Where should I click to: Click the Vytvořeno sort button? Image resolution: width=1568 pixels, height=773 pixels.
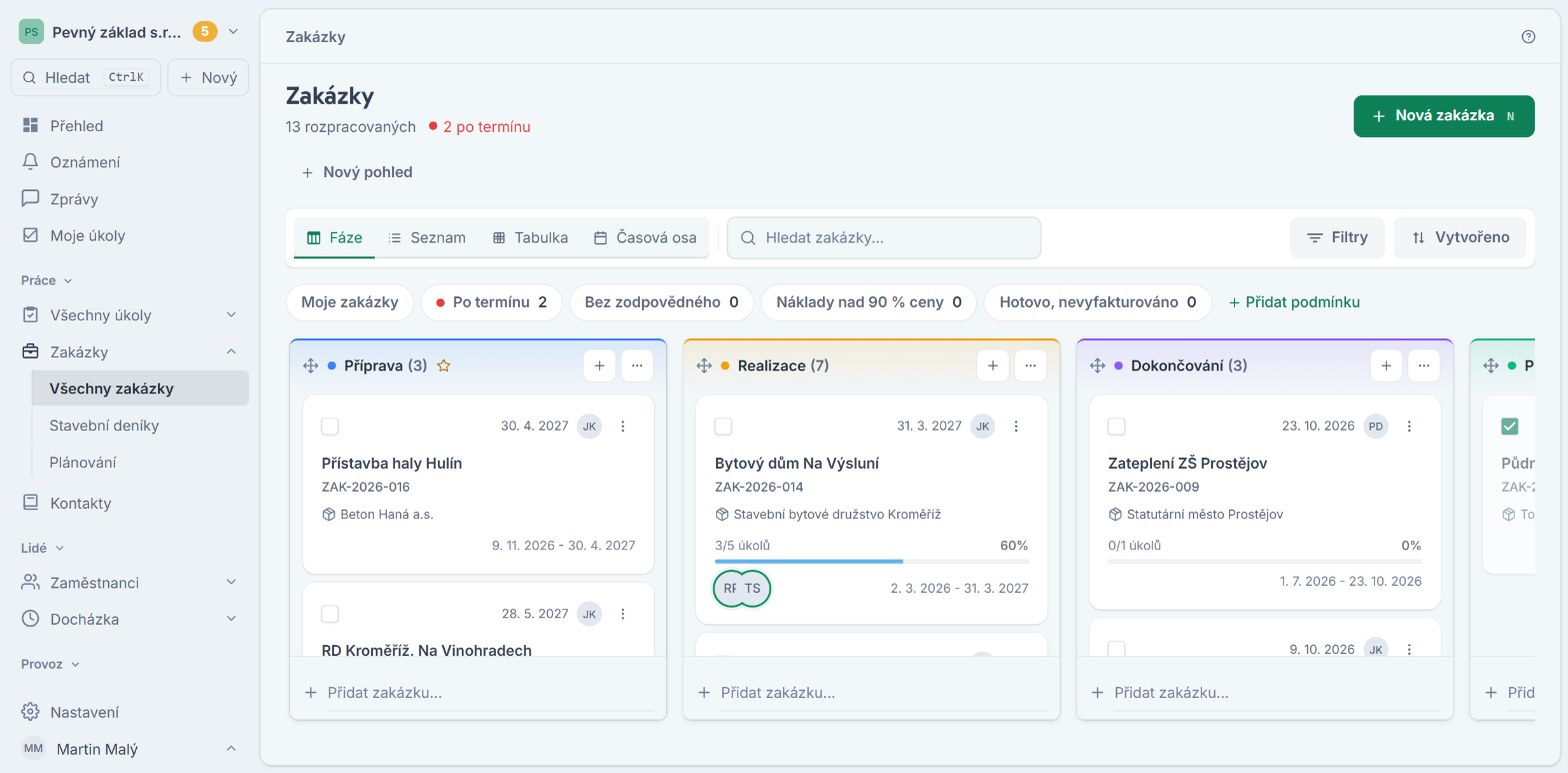click(1460, 238)
